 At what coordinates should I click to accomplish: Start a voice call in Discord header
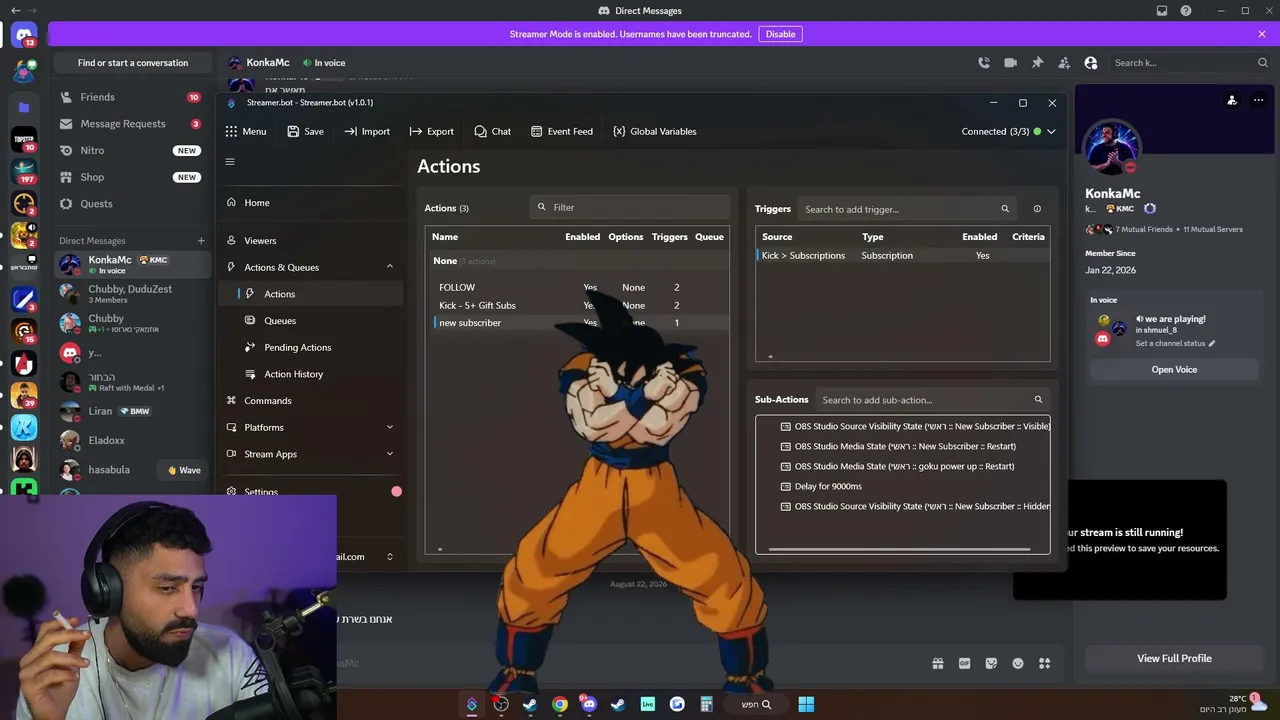click(x=984, y=63)
